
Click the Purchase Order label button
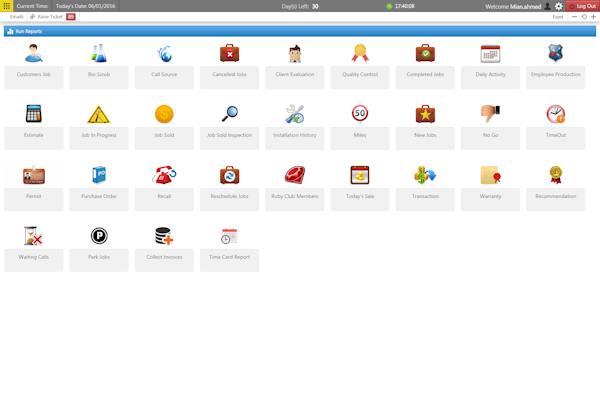tap(99, 199)
